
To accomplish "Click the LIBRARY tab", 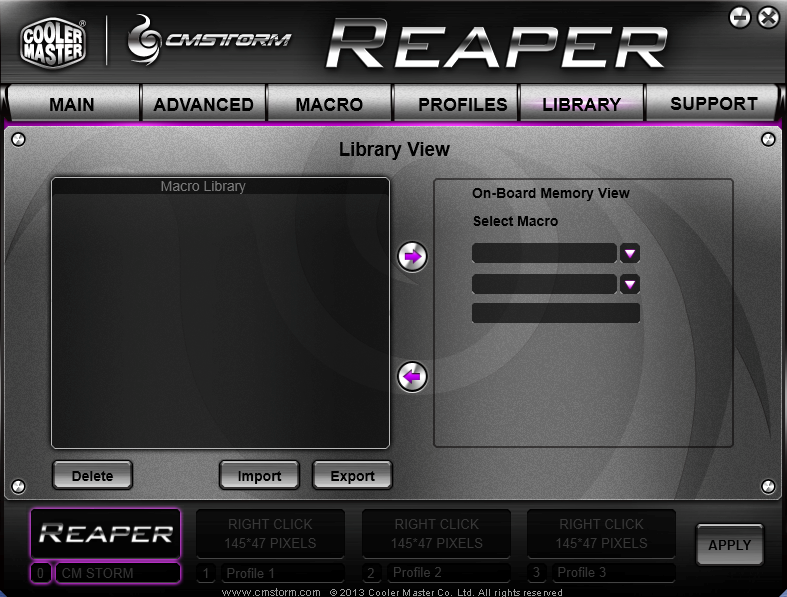I will (x=582, y=104).
